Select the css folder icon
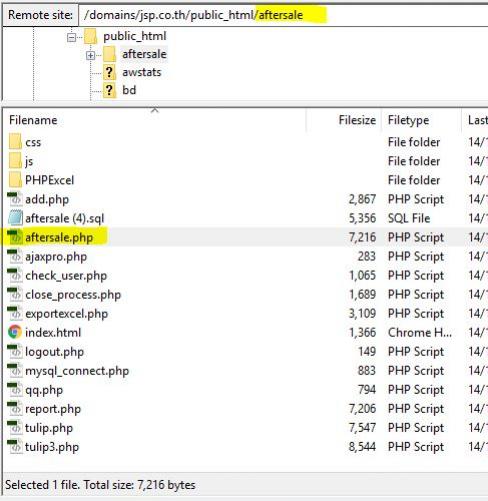This screenshot has width=488, height=501. (x=15, y=142)
